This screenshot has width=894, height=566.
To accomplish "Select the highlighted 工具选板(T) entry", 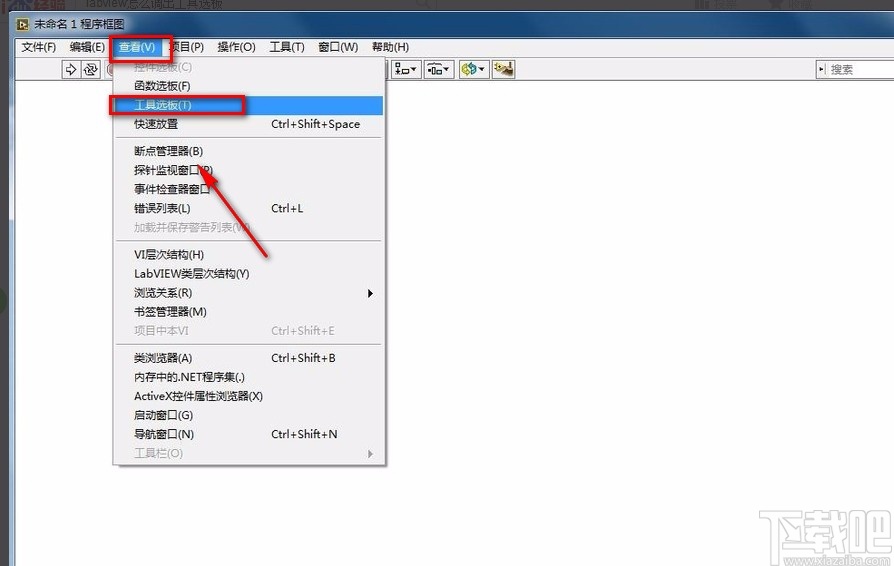I will coord(249,105).
